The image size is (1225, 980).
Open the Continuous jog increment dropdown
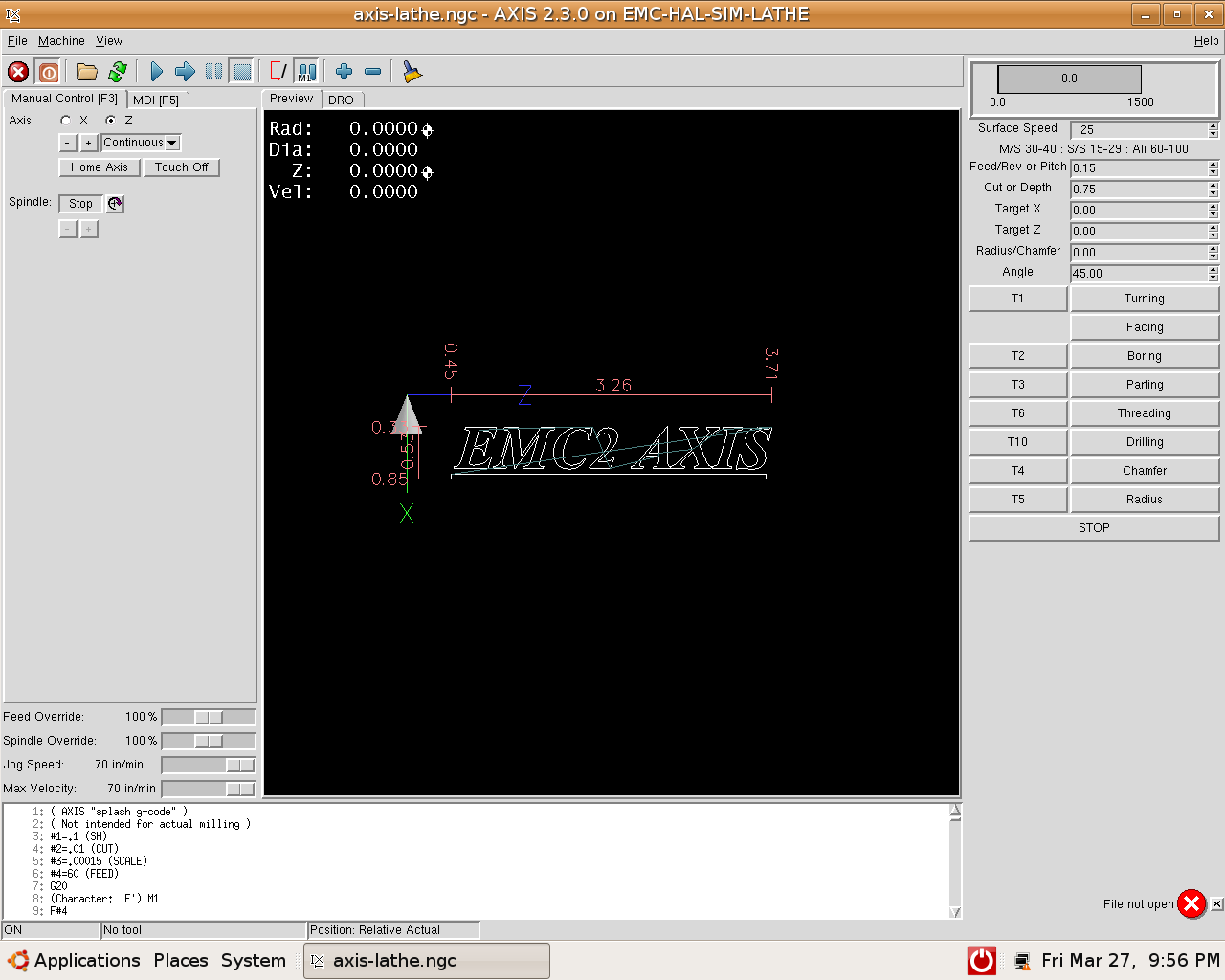tap(141, 143)
